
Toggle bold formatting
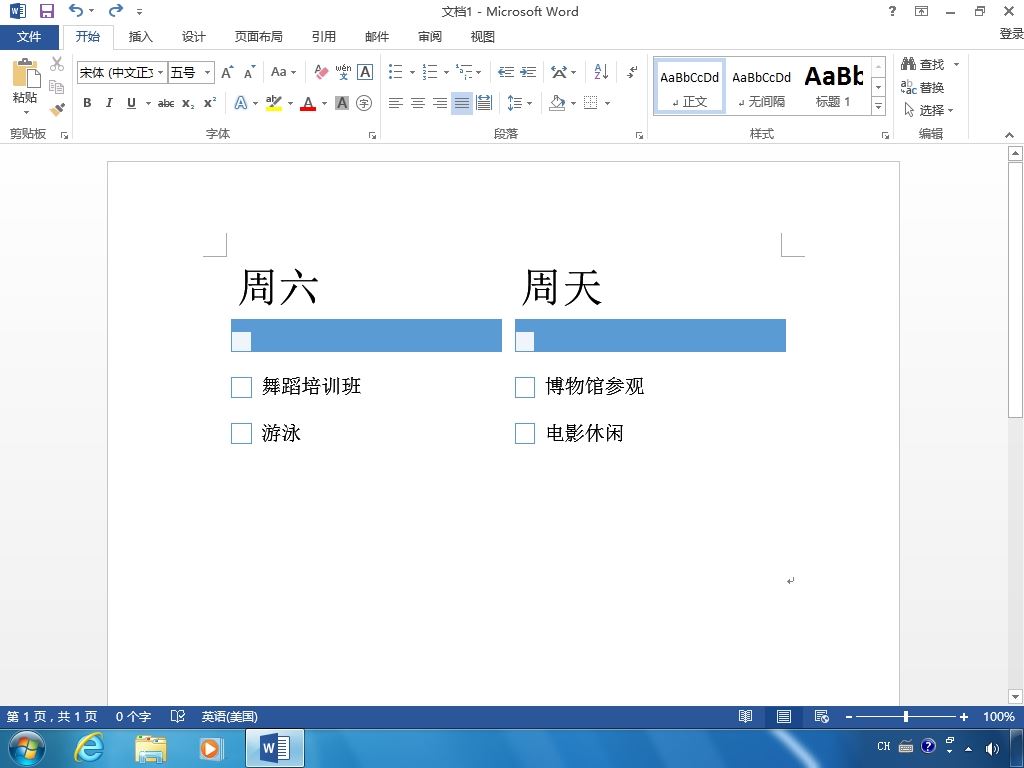[87, 103]
